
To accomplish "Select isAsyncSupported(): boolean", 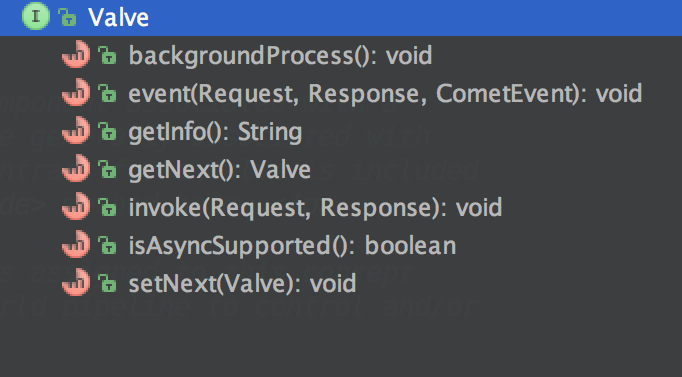I will pyautogui.click(x=292, y=246).
